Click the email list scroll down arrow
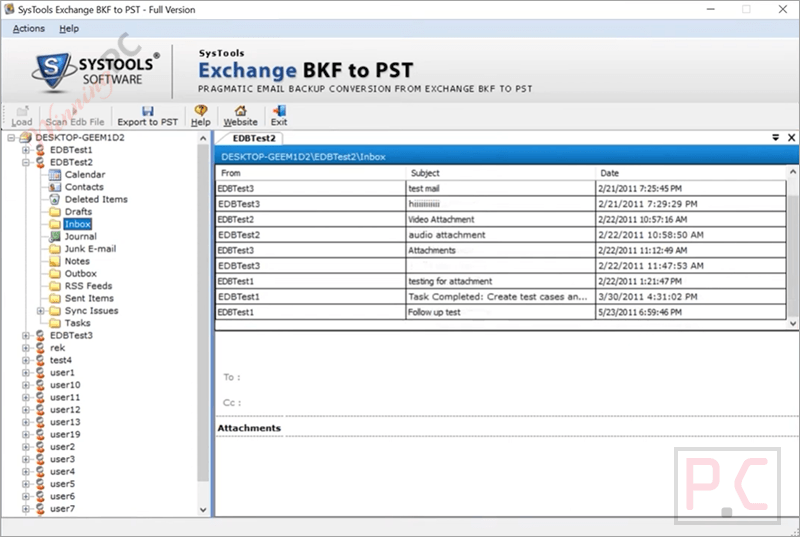 coord(793,323)
